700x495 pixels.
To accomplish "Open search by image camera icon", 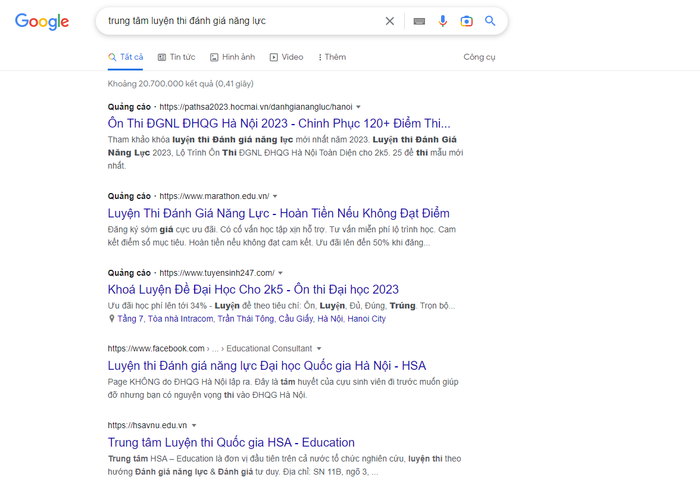I will pos(466,21).
